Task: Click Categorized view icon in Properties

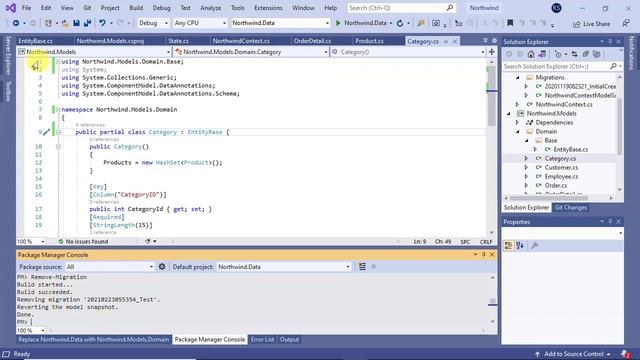Action: (x=508, y=245)
